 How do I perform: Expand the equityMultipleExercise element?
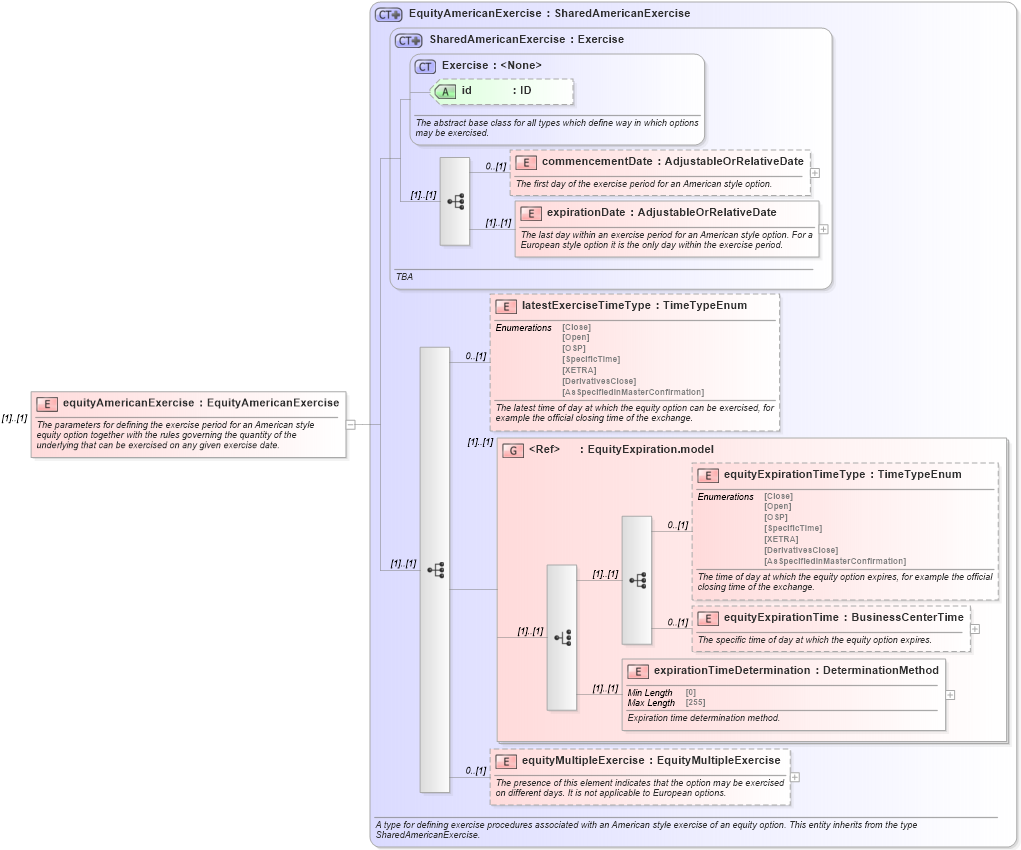[x=794, y=776]
